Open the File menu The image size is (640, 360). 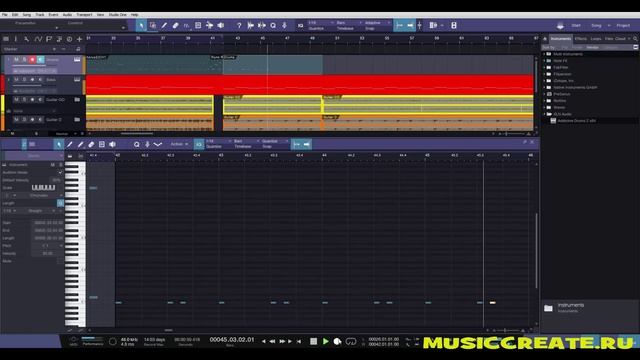[5, 15]
